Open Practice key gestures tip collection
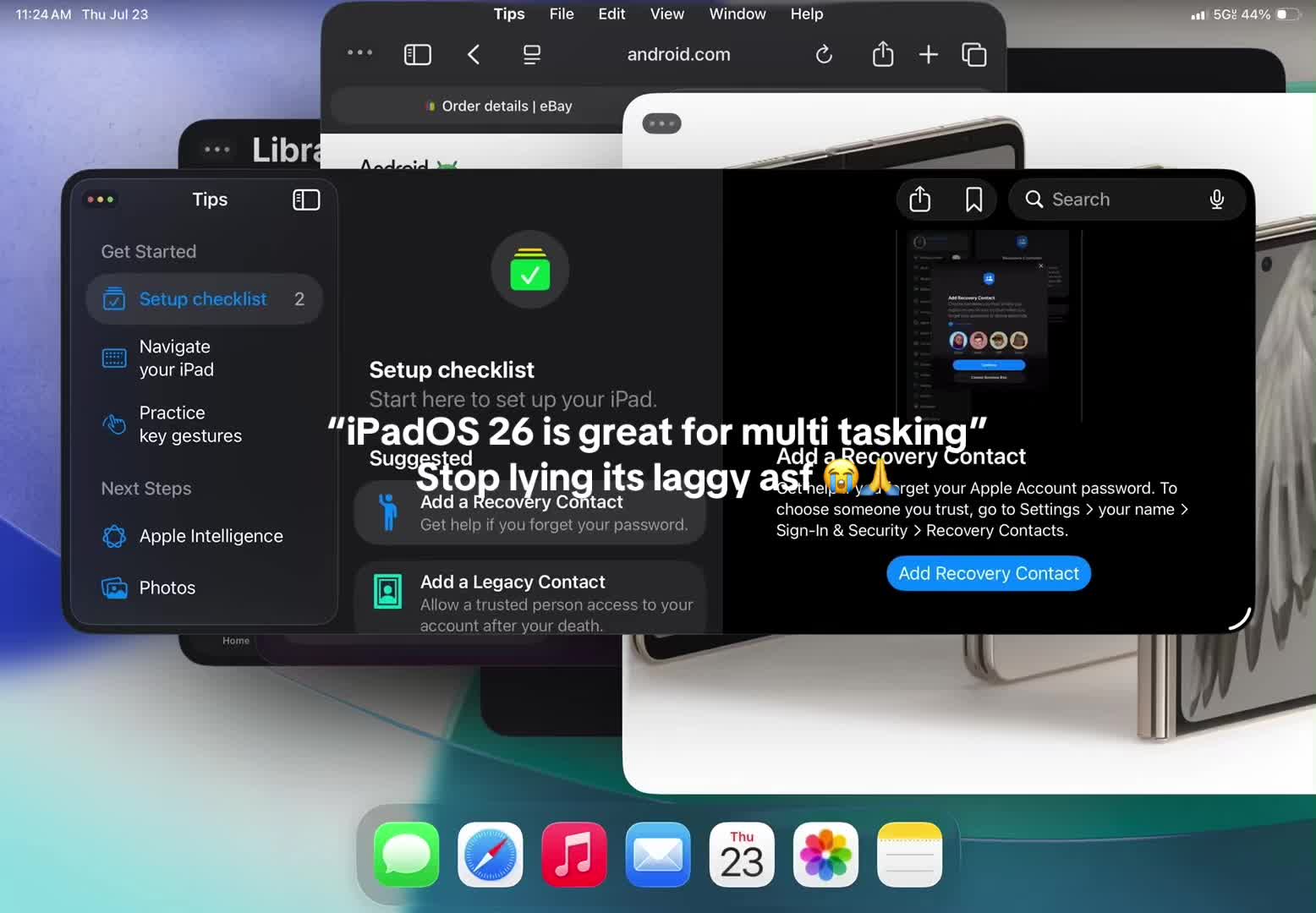 point(204,424)
